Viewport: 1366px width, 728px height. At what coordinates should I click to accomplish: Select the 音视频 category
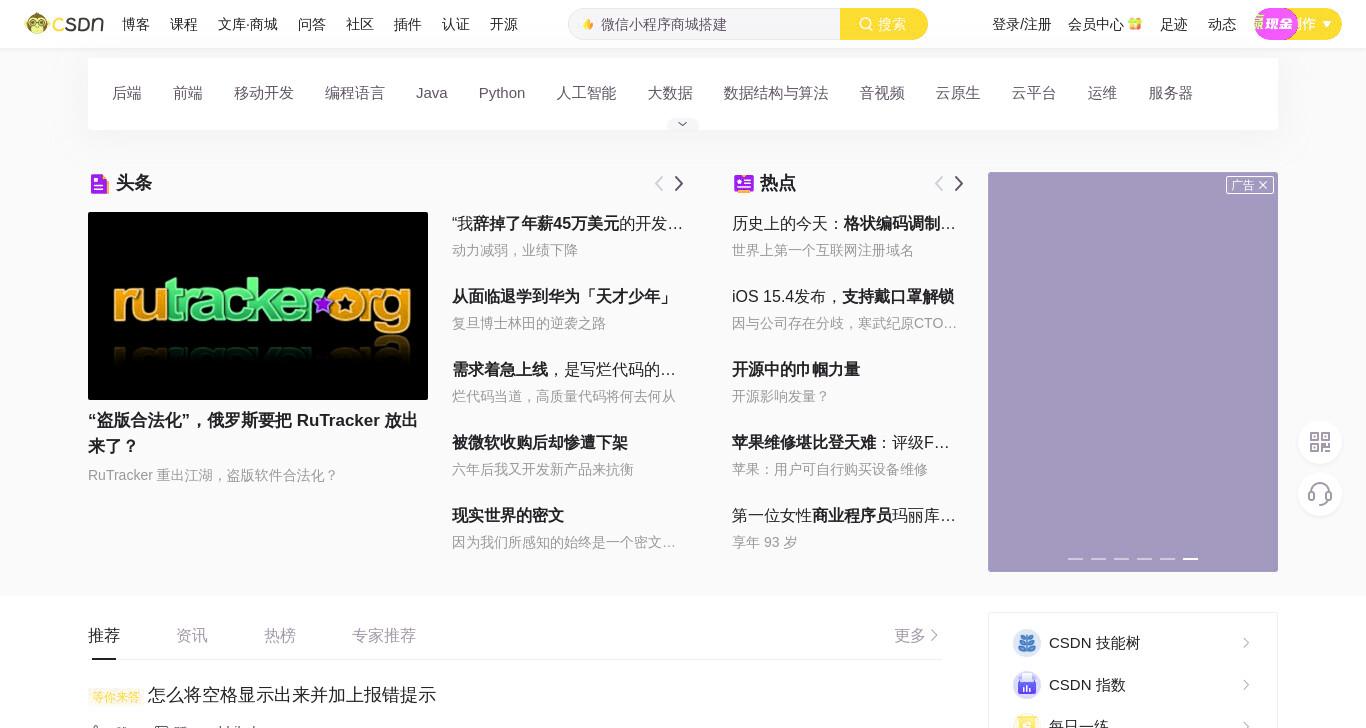click(x=882, y=93)
